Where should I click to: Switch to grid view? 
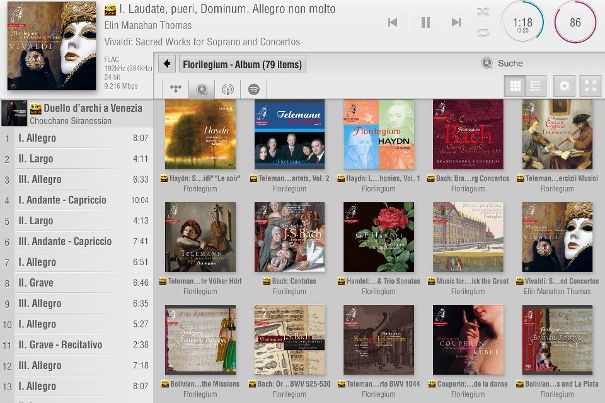[x=515, y=86]
